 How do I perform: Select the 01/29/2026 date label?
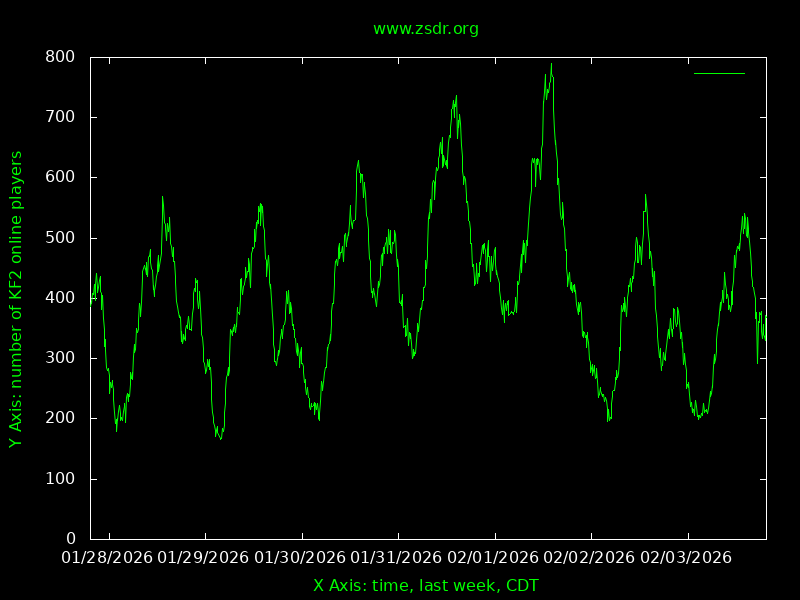[205, 557]
